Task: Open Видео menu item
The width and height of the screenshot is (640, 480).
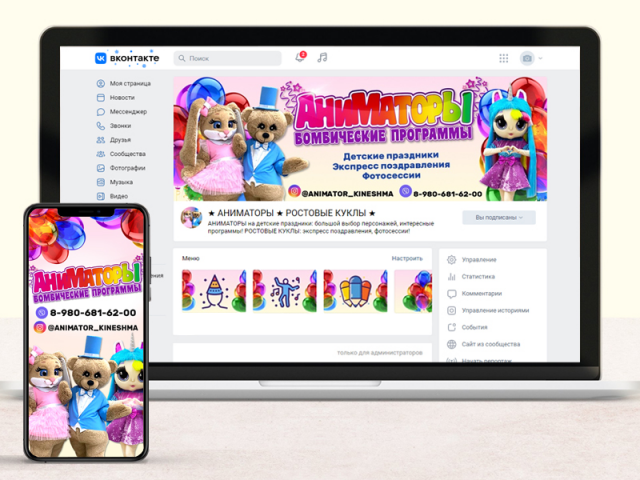Action: [x=119, y=196]
